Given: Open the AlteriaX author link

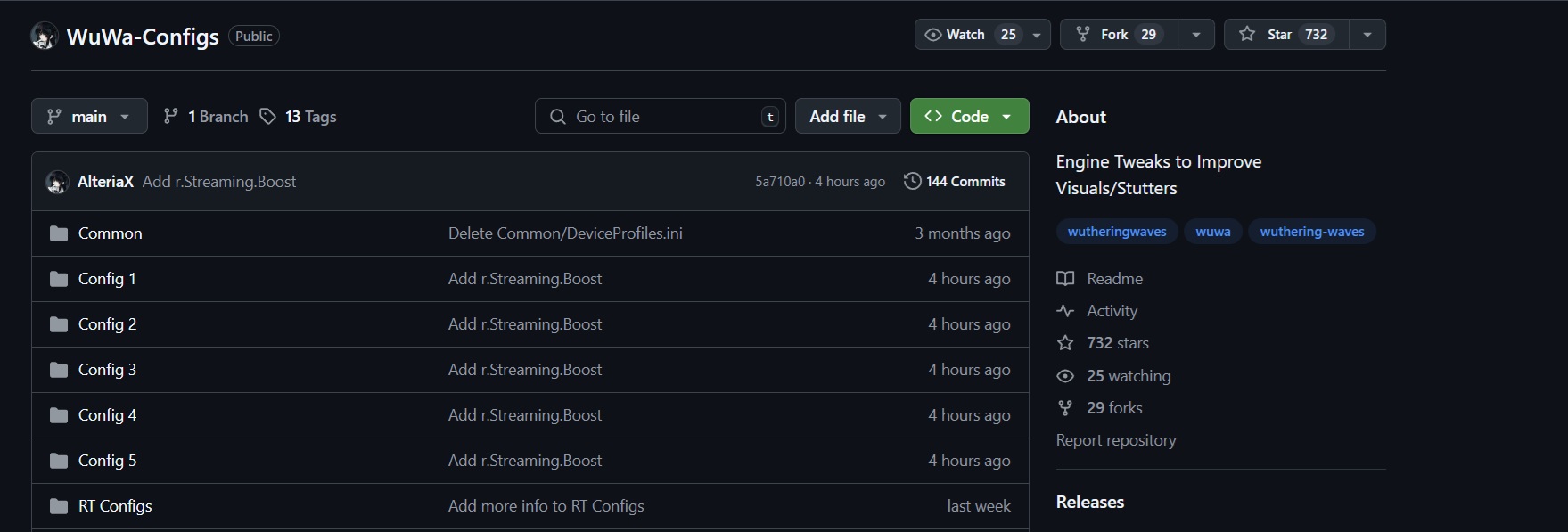Looking at the screenshot, I should point(105,182).
